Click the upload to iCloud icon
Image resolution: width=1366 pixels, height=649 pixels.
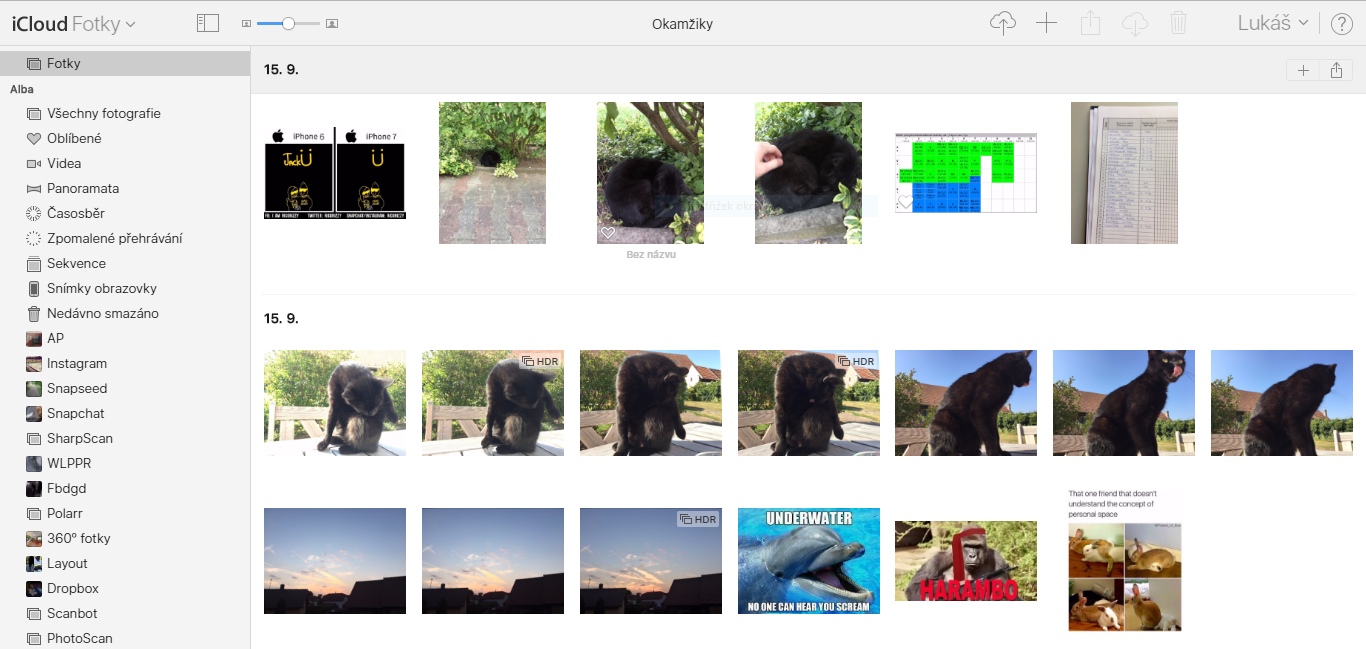(1002, 23)
